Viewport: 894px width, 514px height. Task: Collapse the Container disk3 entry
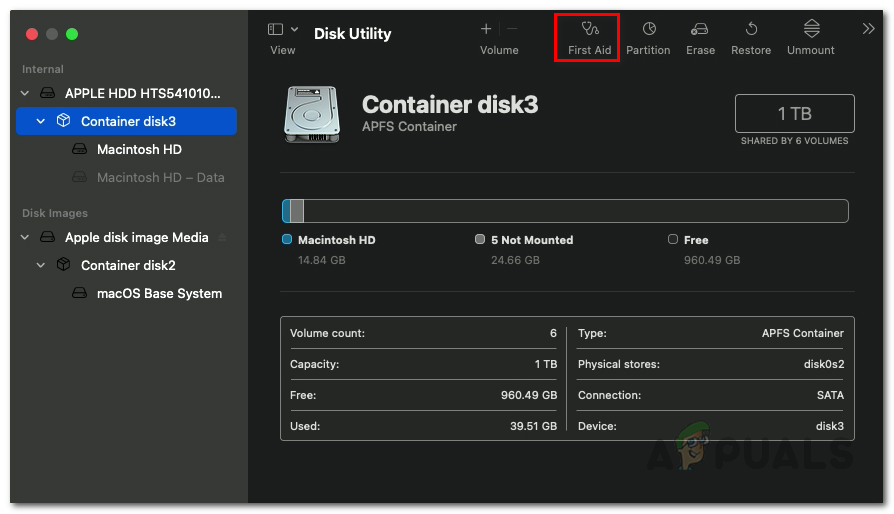point(41,121)
